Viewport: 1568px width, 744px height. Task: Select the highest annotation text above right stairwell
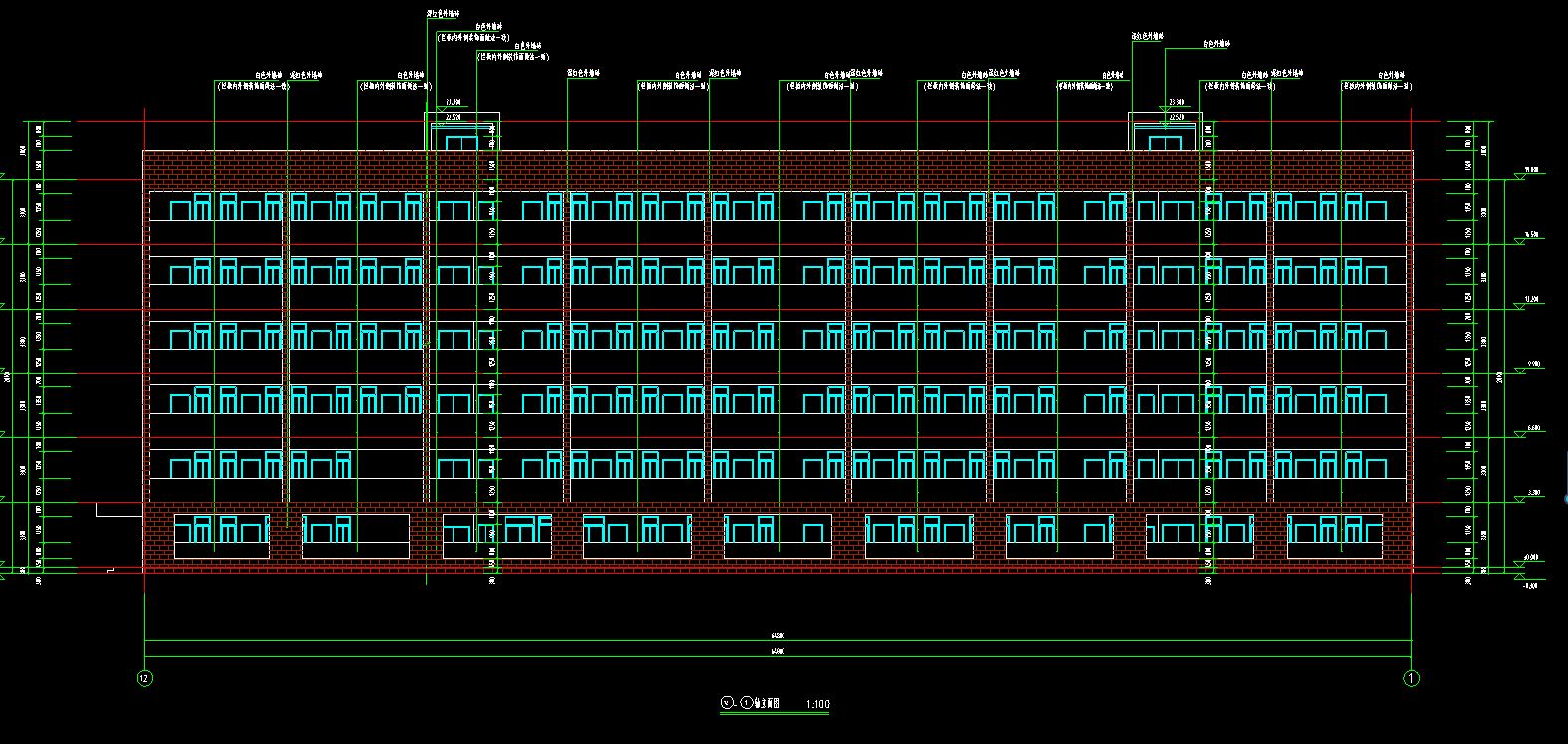1147,37
